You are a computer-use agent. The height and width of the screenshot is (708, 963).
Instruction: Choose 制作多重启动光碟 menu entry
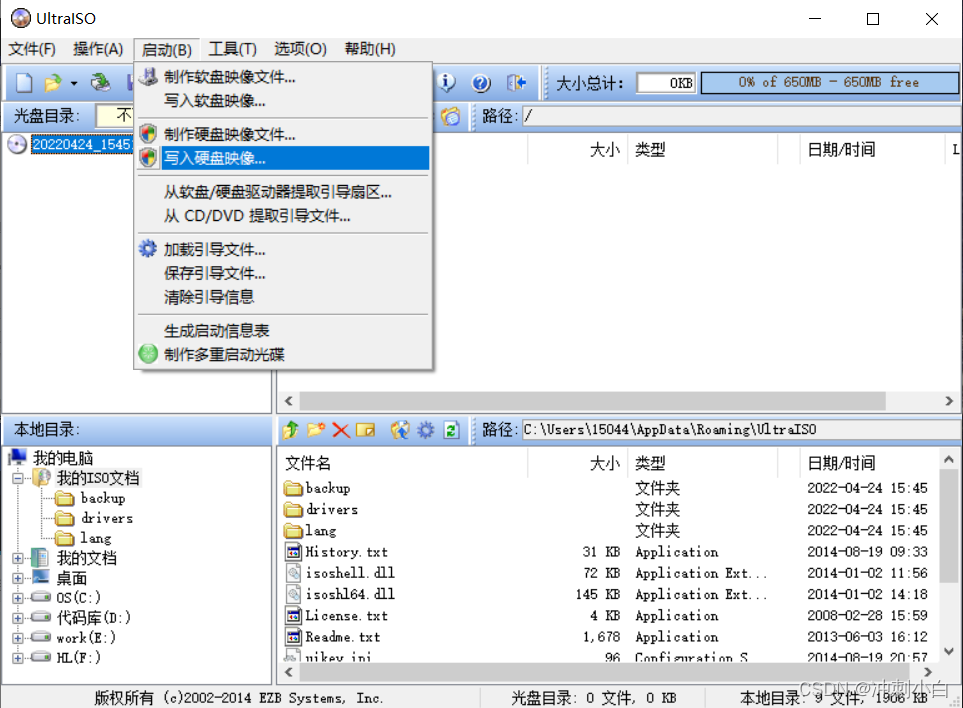point(283,354)
